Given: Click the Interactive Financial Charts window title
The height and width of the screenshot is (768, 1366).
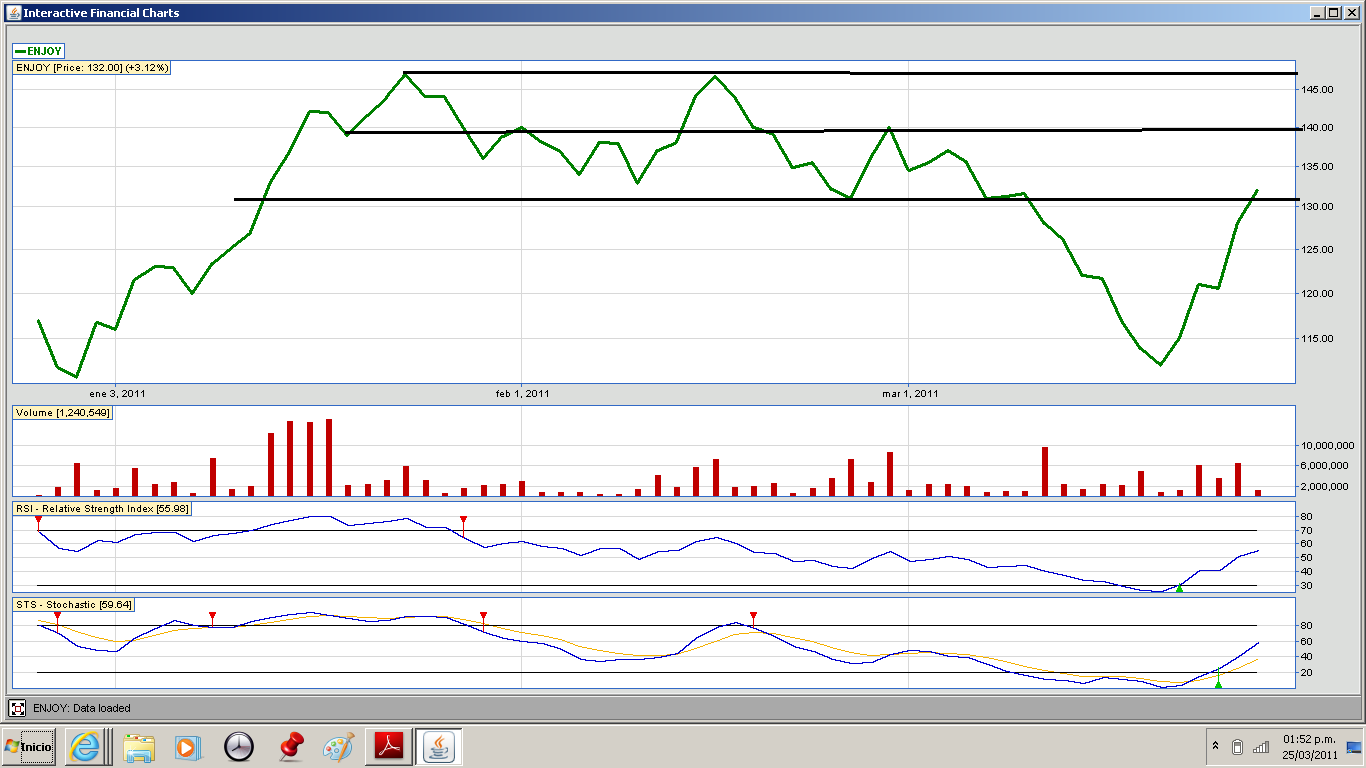Looking at the screenshot, I should (x=101, y=12).
